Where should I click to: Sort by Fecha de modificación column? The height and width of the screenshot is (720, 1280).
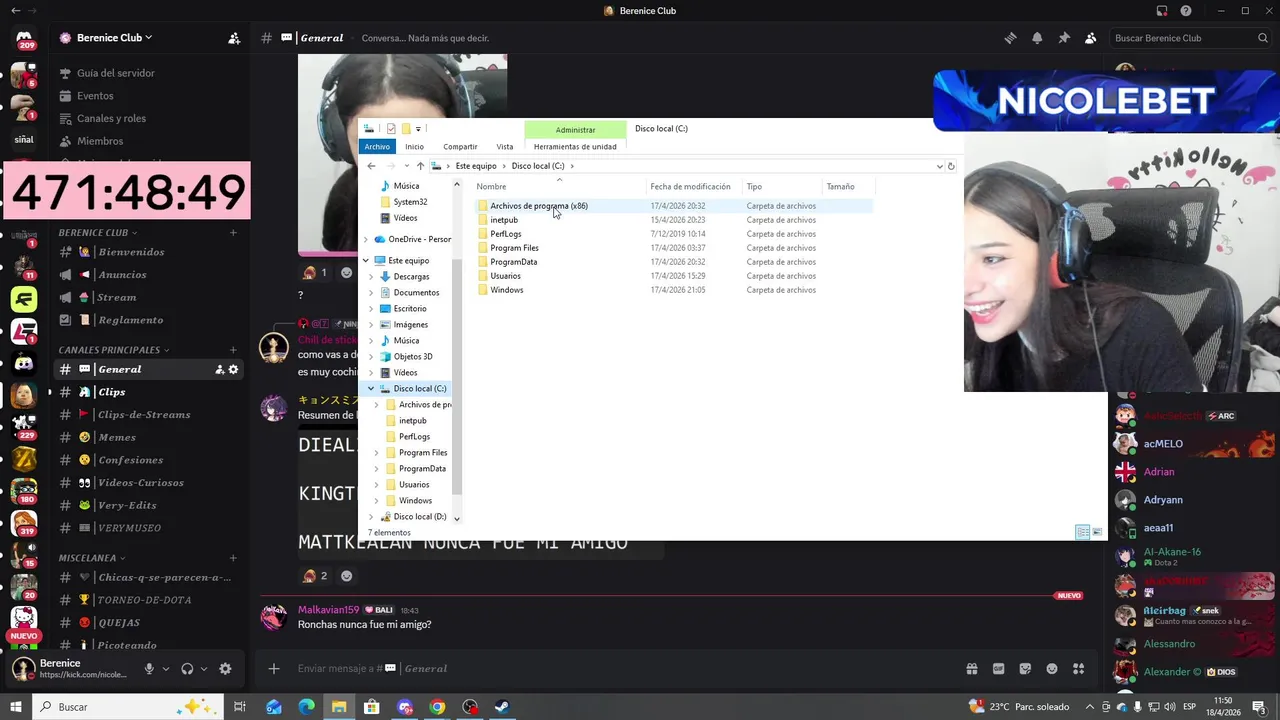[x=690, y=187]
